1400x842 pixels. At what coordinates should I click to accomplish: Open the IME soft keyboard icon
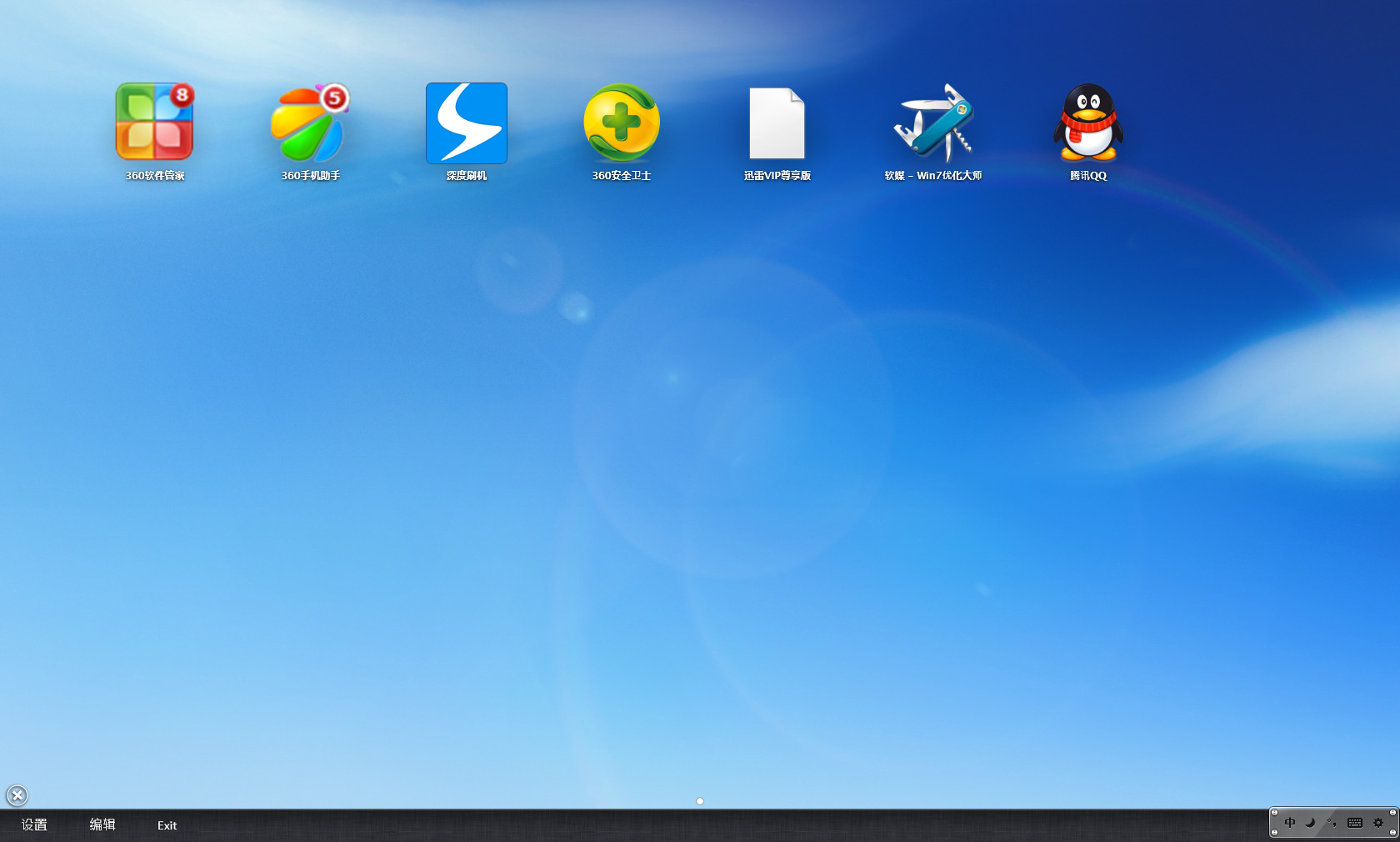coord(1355,823)
